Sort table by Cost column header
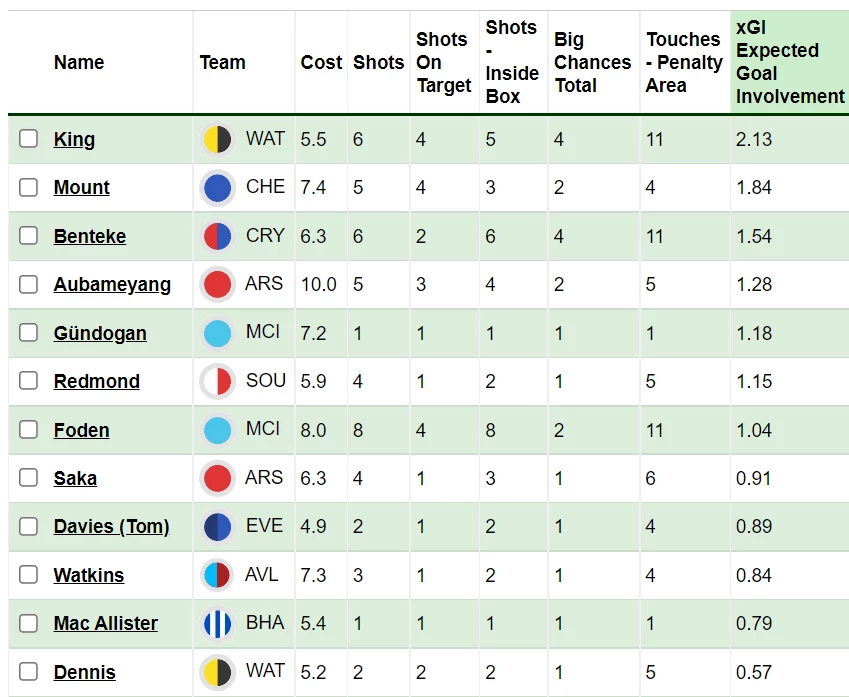The width and height of the screenshot is (849, 697). point(321,62)
